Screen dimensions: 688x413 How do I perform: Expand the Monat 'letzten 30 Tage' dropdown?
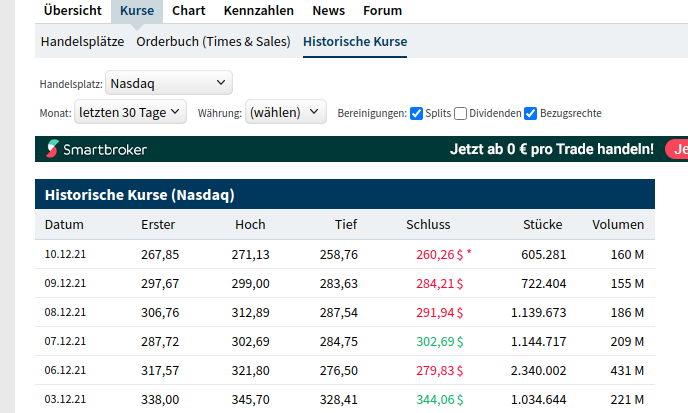tap(130, 112)
